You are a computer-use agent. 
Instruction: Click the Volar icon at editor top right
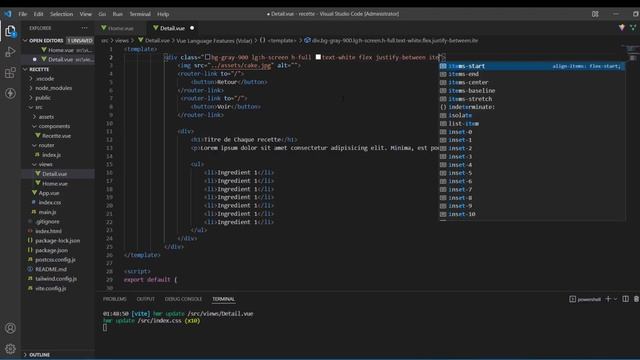pyautogui.click(x=633, y=28)
